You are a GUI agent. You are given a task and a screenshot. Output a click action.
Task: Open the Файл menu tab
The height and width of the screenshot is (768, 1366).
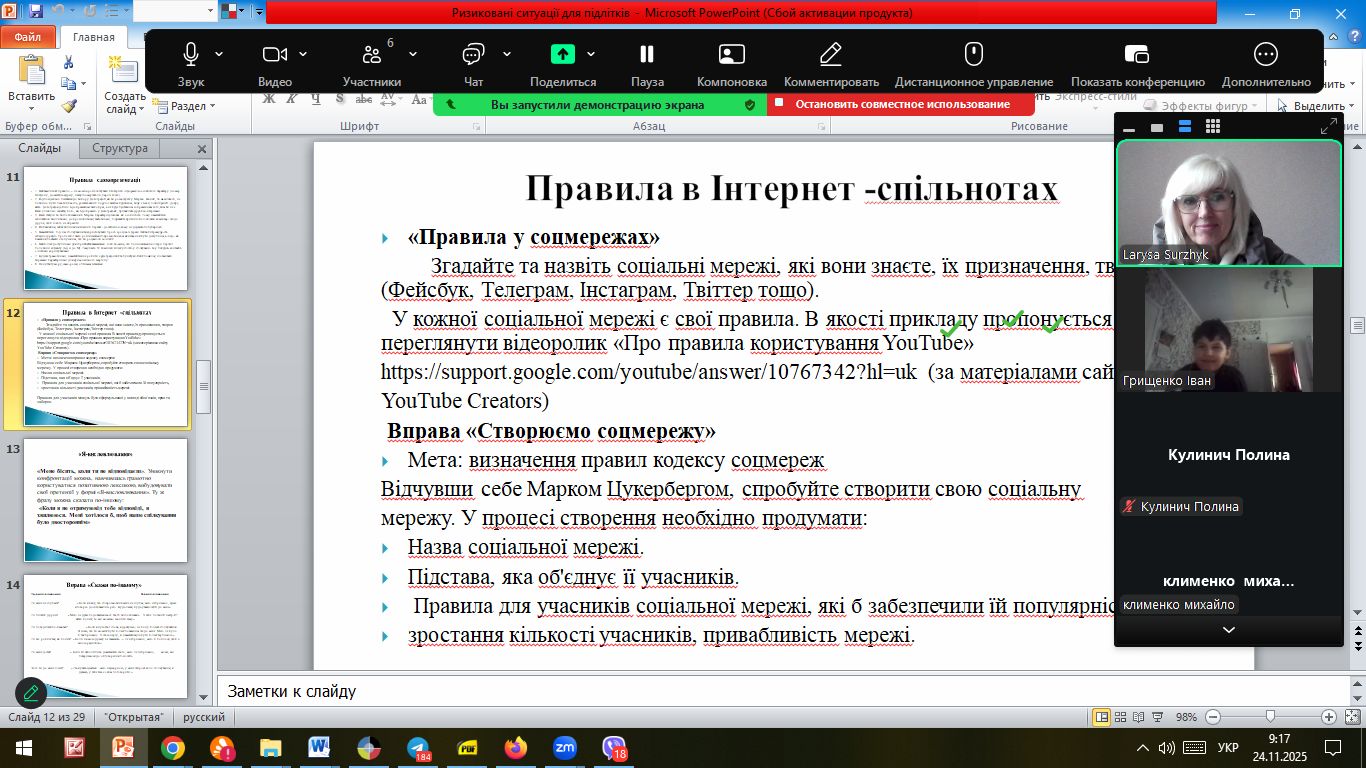[x=28, y=37]
